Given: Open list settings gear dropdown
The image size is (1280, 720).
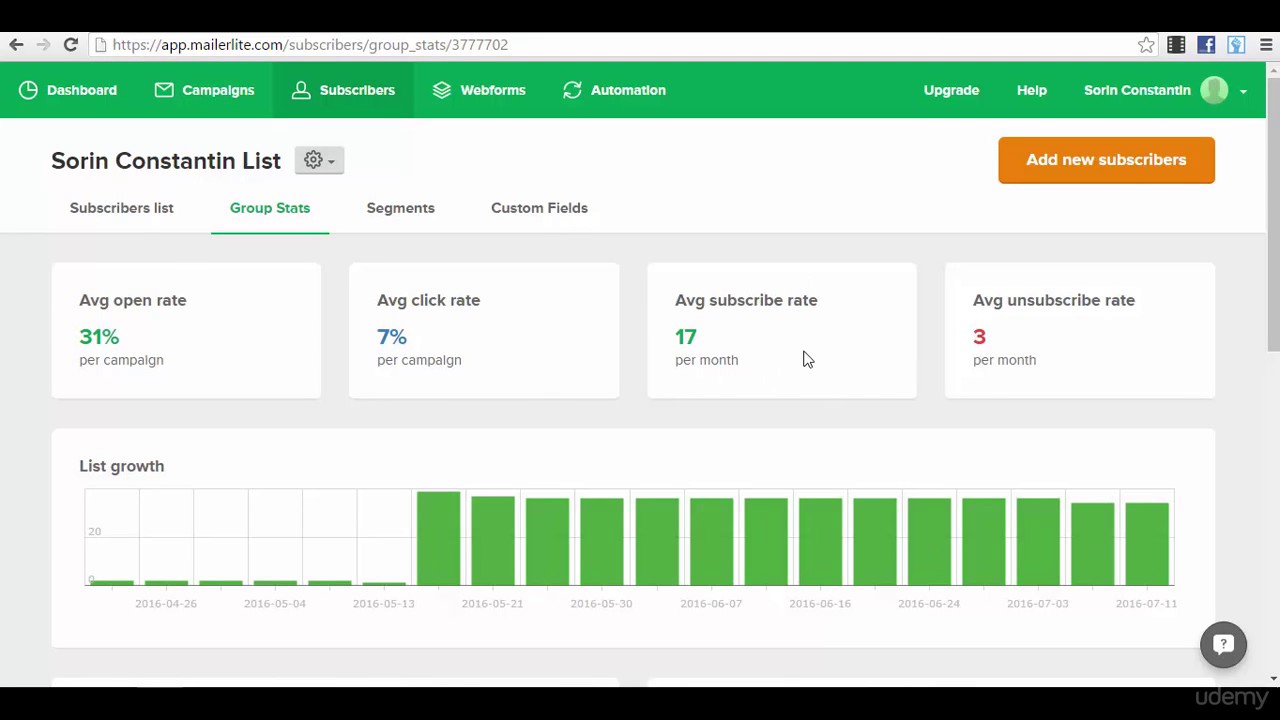Looking at the screenshot, I should [x=319, y=160].
